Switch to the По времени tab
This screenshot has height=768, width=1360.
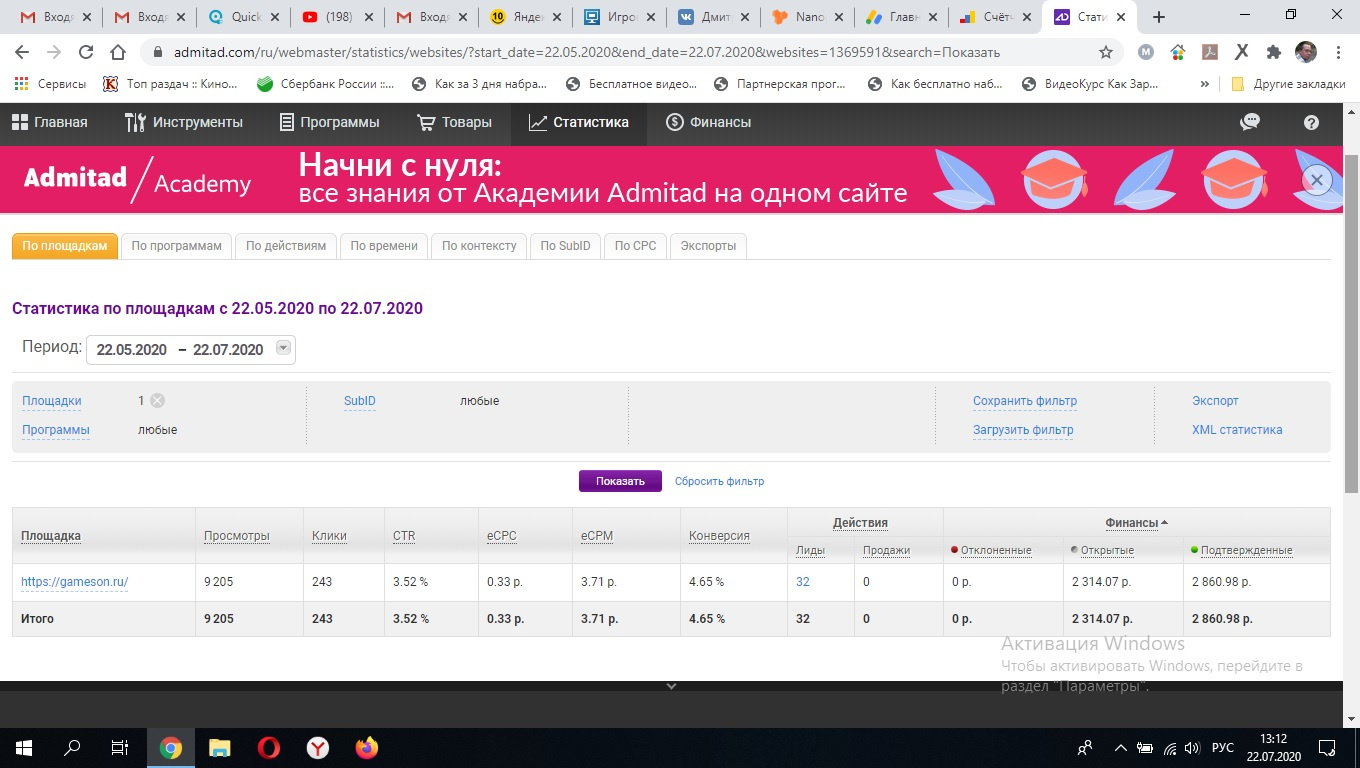384,246
